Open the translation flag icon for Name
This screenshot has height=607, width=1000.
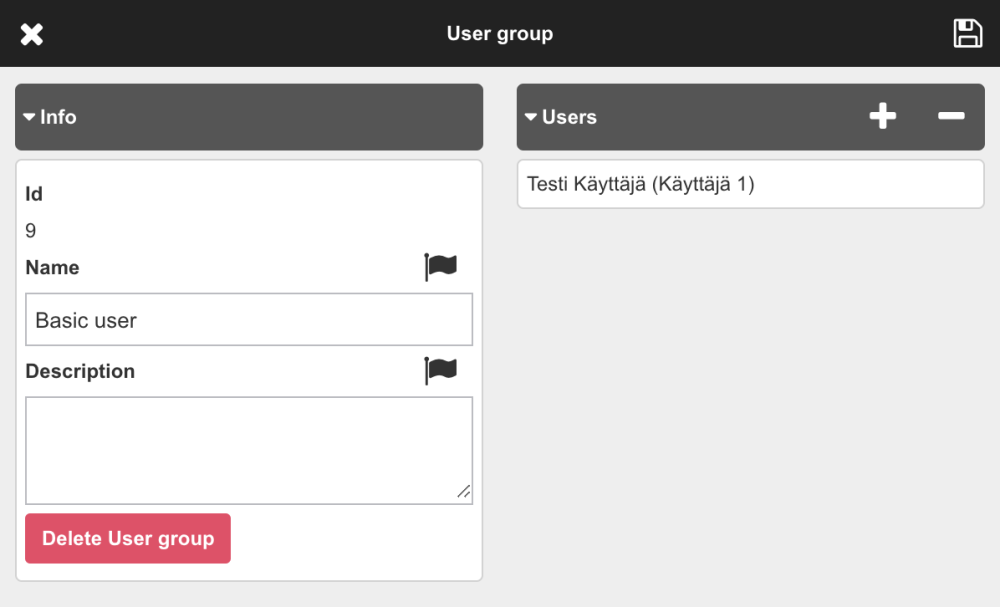pos(440,267)
